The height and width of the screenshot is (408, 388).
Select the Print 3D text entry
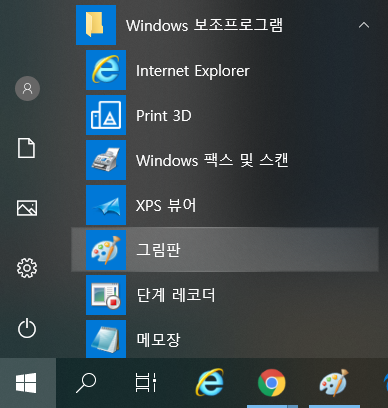pyautogui.click(x=164, y=116)
